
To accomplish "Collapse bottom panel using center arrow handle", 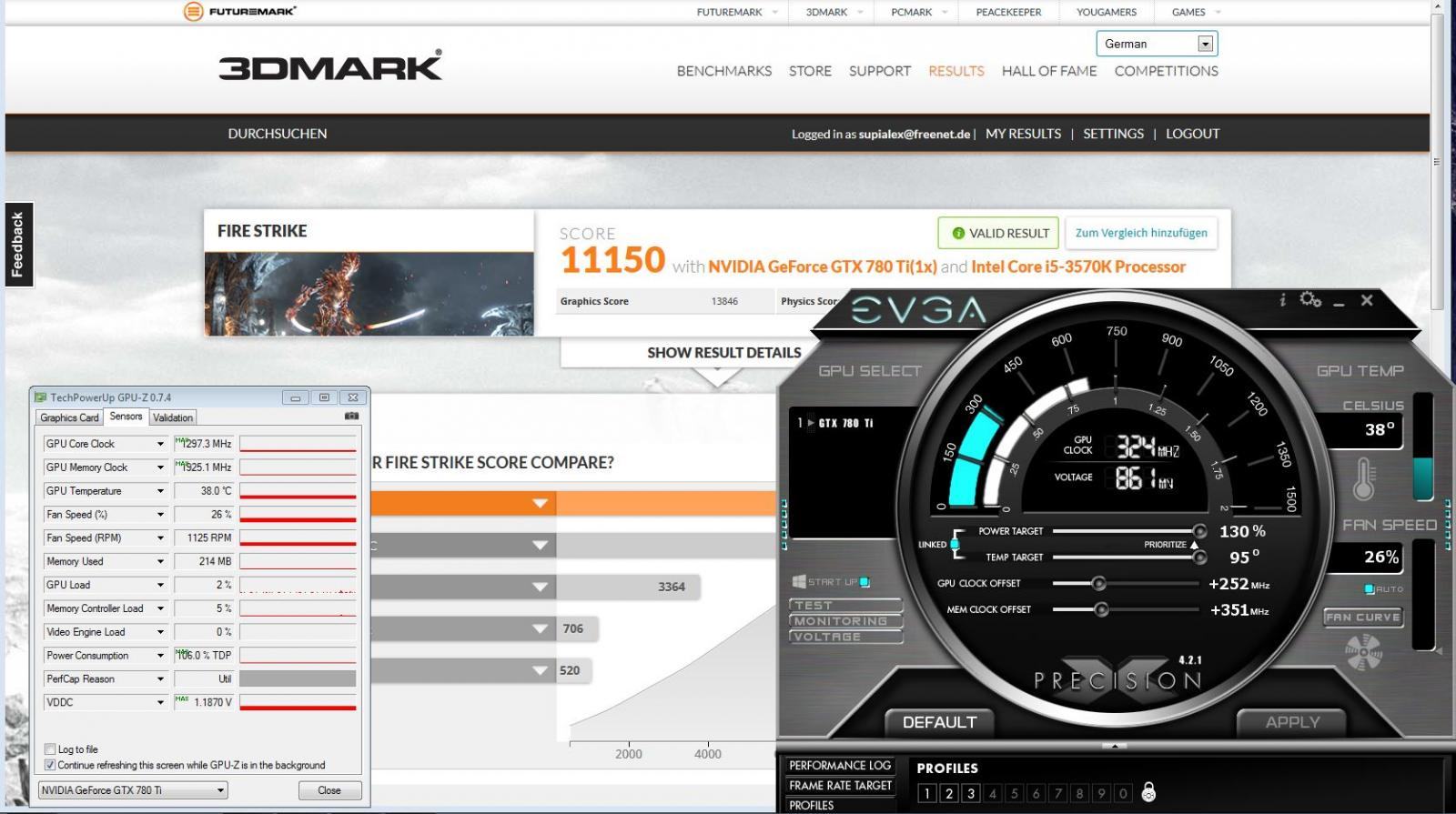I will (1114, 746).
